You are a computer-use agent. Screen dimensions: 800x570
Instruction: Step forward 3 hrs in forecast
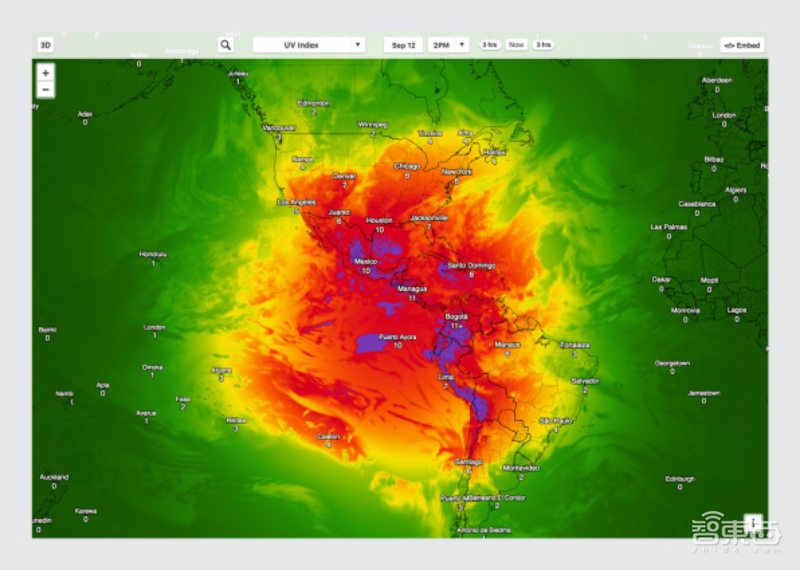click(543, 45)
